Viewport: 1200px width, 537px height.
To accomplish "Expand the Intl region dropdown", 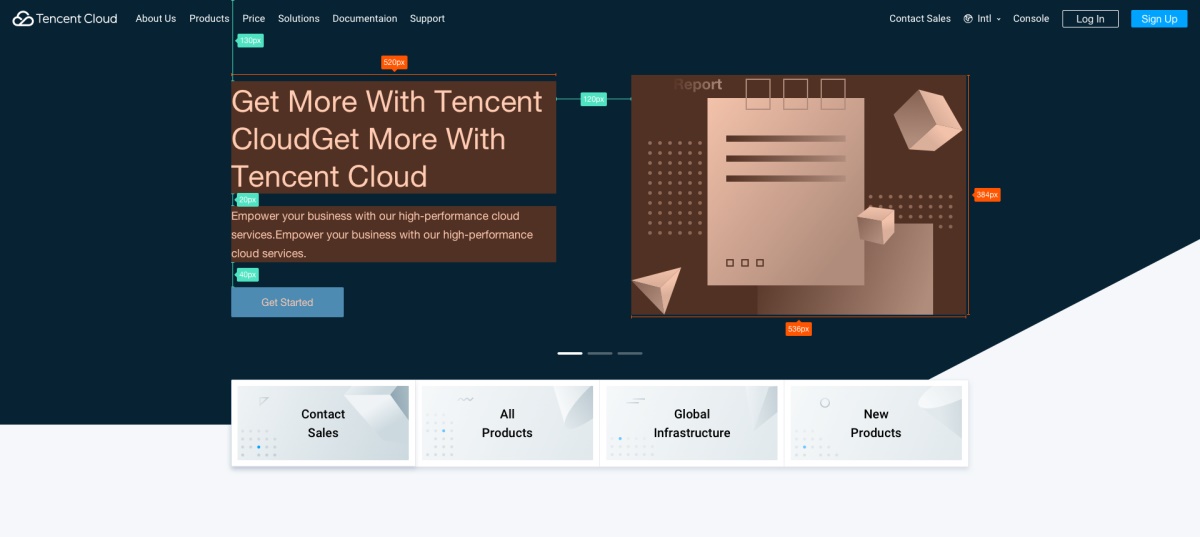I will pyautogui.click(x=989, y=18).
